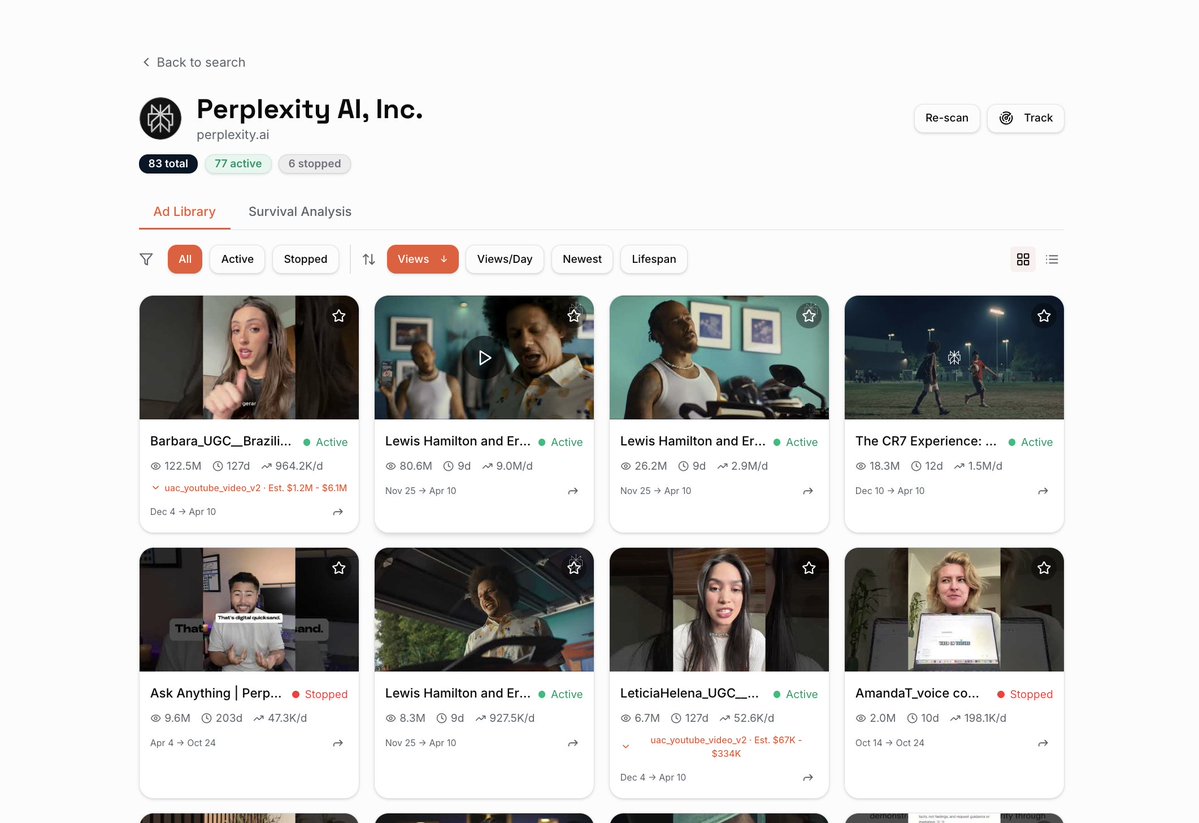This screenshot has height=823, width=1199.
Task: Switch to grid view layout
Action: (1023, 259)
